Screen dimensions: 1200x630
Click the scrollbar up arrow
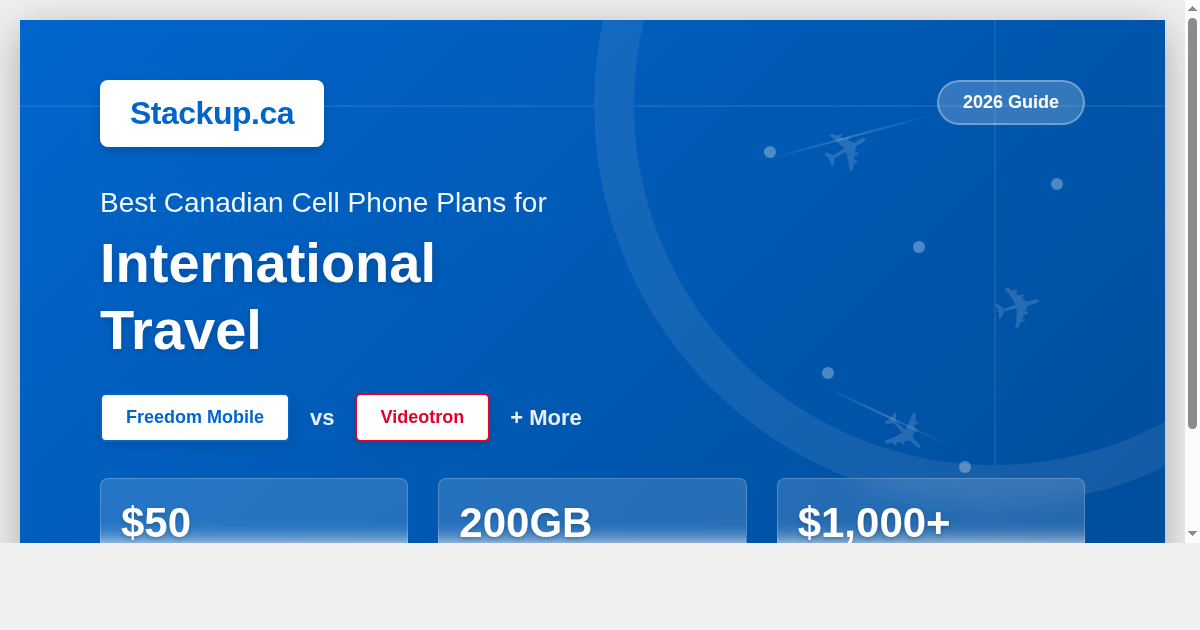[x=1192, y=8]
